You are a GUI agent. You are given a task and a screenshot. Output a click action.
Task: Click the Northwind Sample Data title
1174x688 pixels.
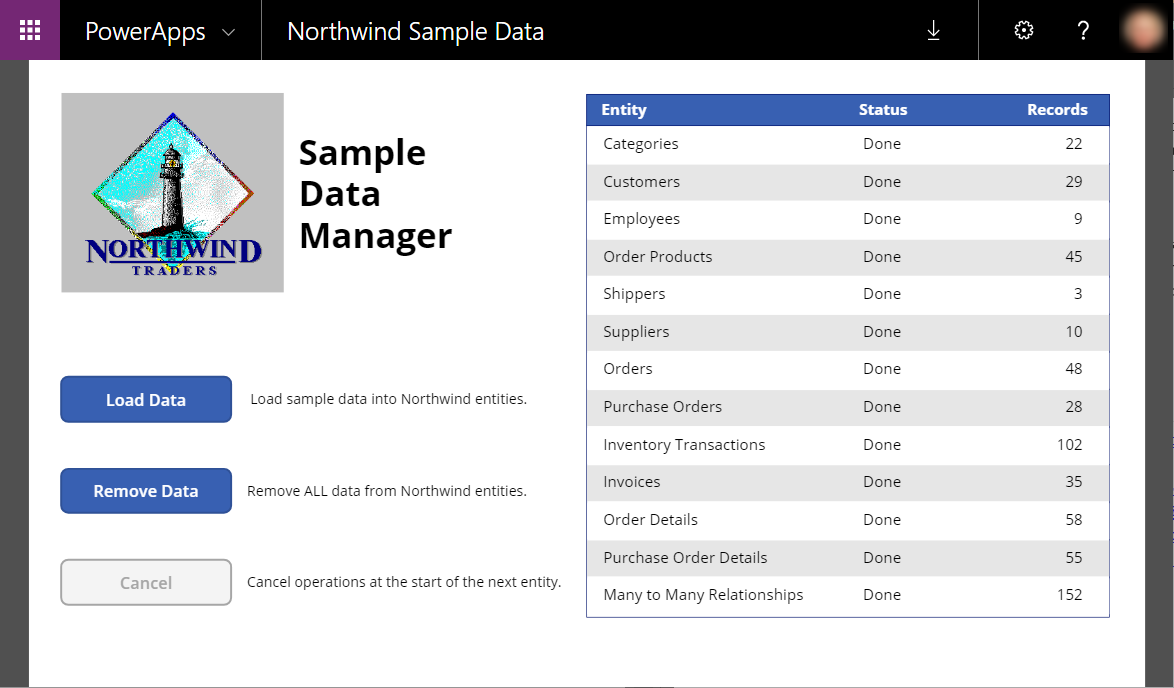[x=415, y=31]
